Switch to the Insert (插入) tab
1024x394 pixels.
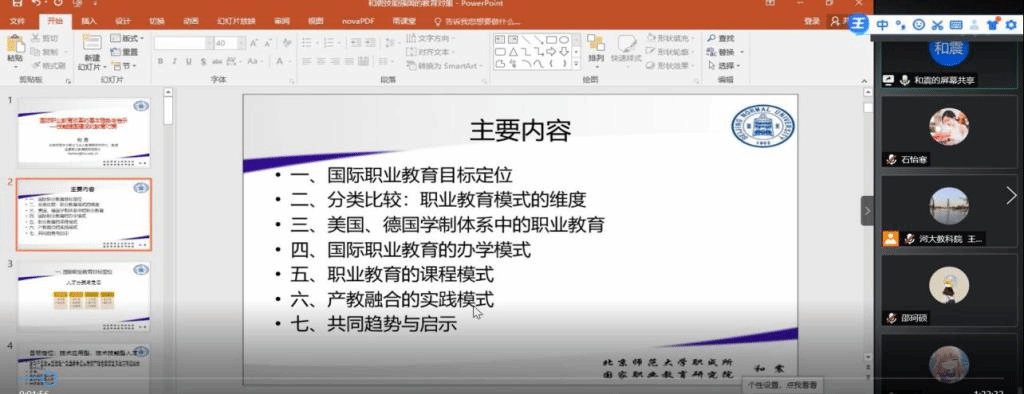[x=89, y=21]
